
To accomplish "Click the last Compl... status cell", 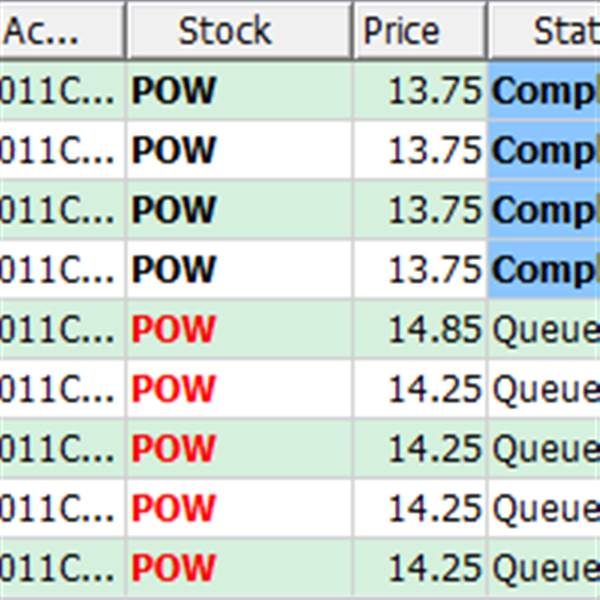I will (544, 269).
